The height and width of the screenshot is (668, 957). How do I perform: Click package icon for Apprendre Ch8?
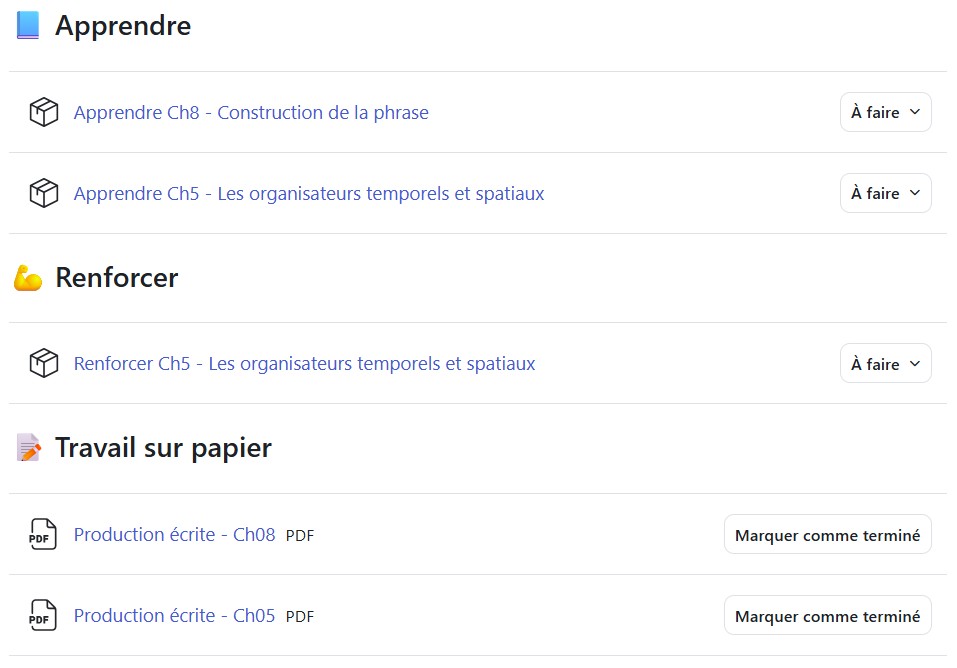pos(44,112)
